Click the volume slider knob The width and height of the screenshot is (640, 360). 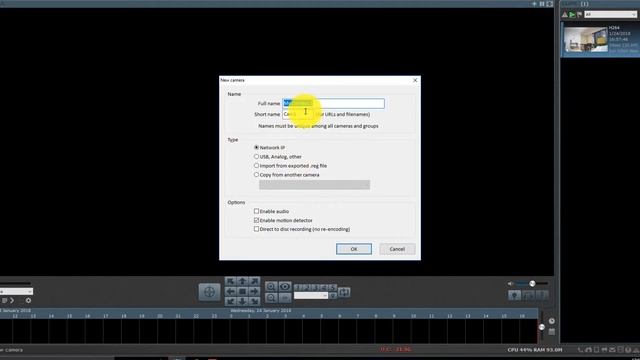(x=532, y=283)
